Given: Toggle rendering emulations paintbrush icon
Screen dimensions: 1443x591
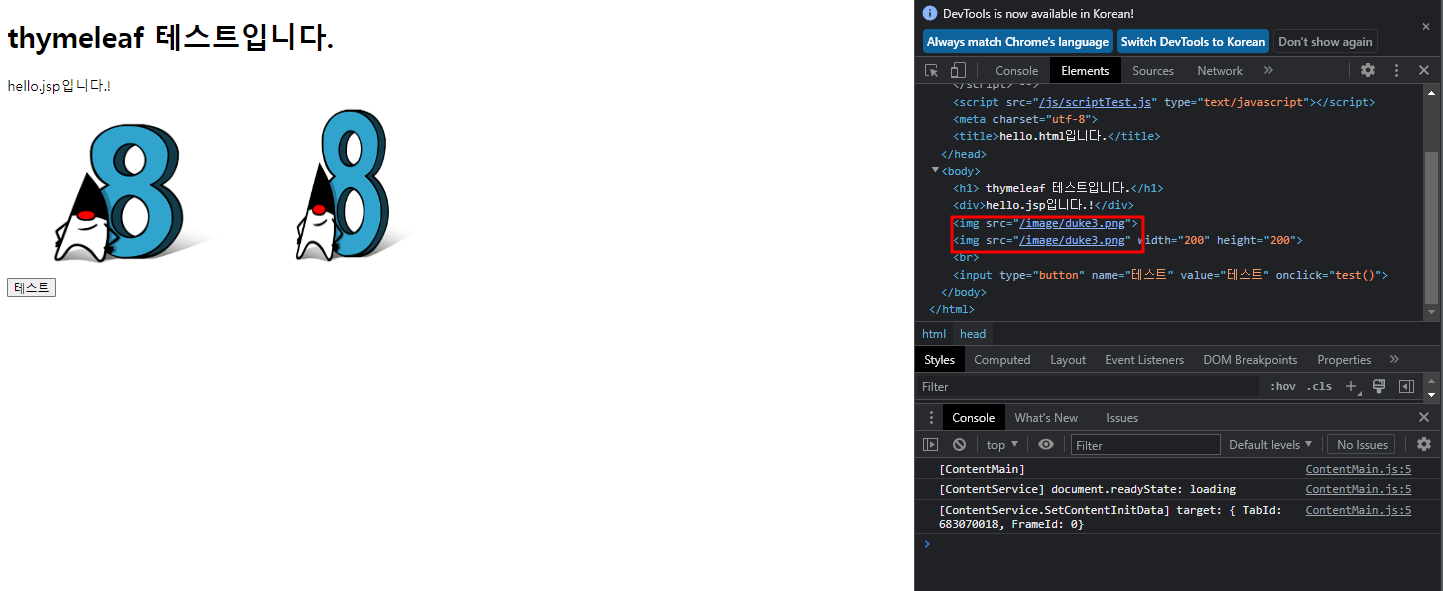Looking at the screenshot, I should (1379, 386).
